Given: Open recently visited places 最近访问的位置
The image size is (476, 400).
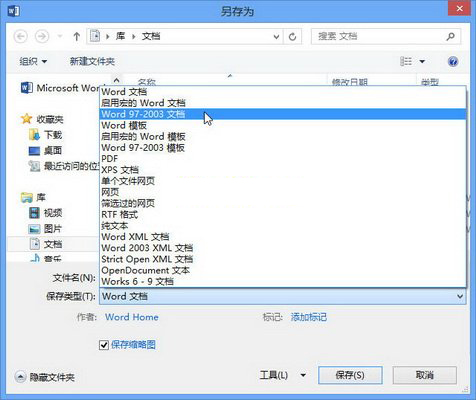Looking at the screenshot, I should pyautogui.click(x=64, y=166).
